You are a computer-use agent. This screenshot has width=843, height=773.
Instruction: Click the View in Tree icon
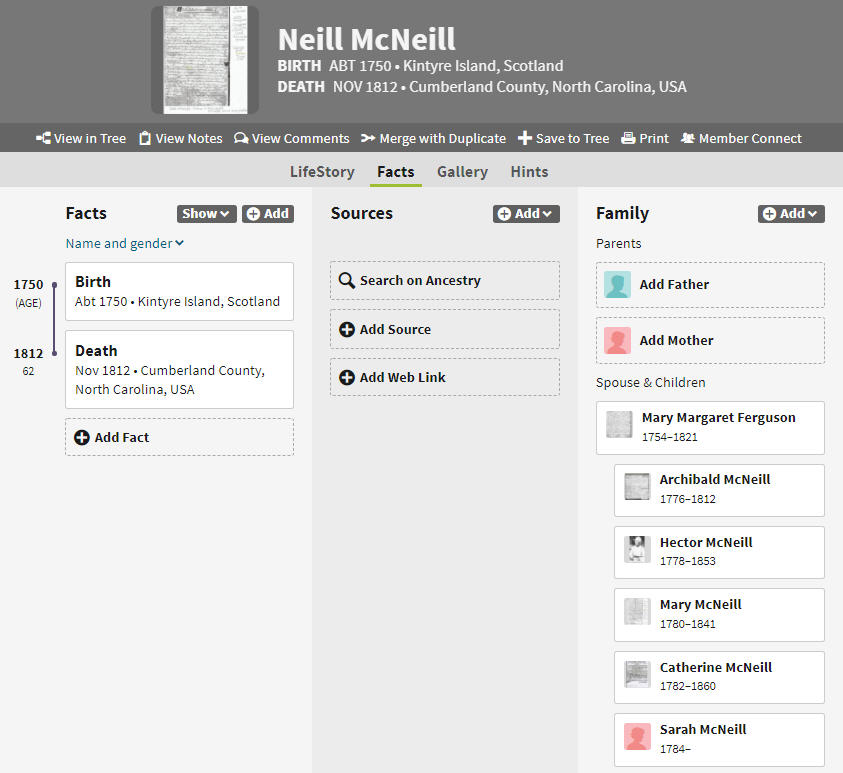[x=43, y=138]
